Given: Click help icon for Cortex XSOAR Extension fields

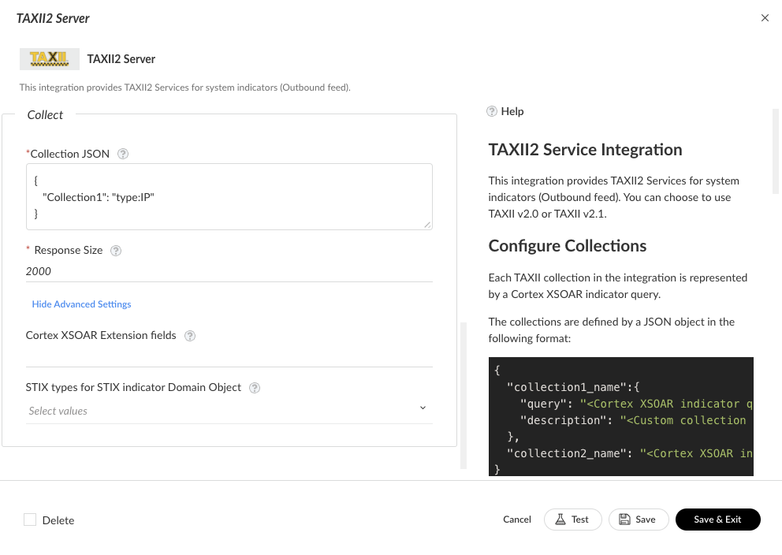Looking at the screenshot, I should tap(190, 336).
